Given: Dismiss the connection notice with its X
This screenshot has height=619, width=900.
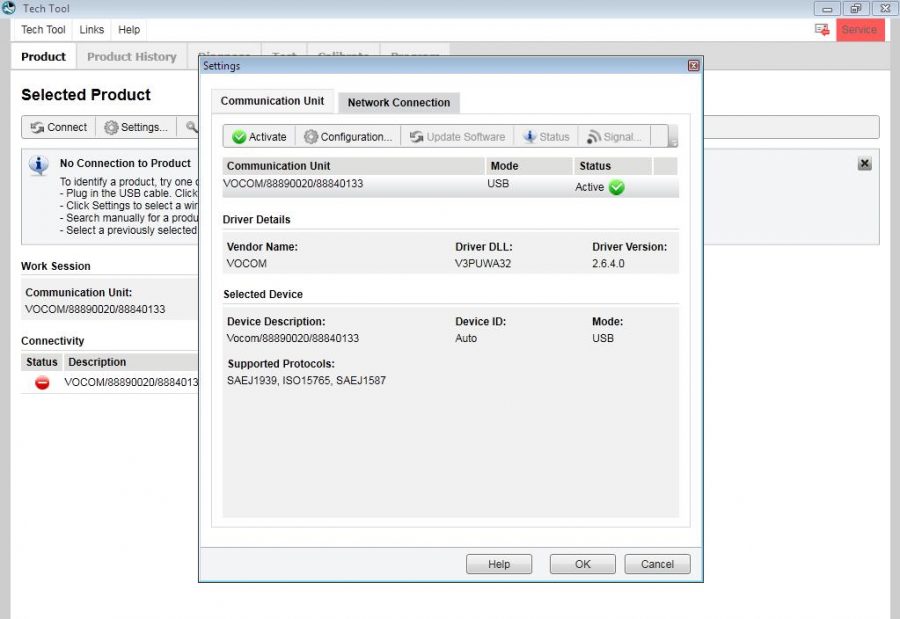Looking at the screenshot, I should 866,163.
